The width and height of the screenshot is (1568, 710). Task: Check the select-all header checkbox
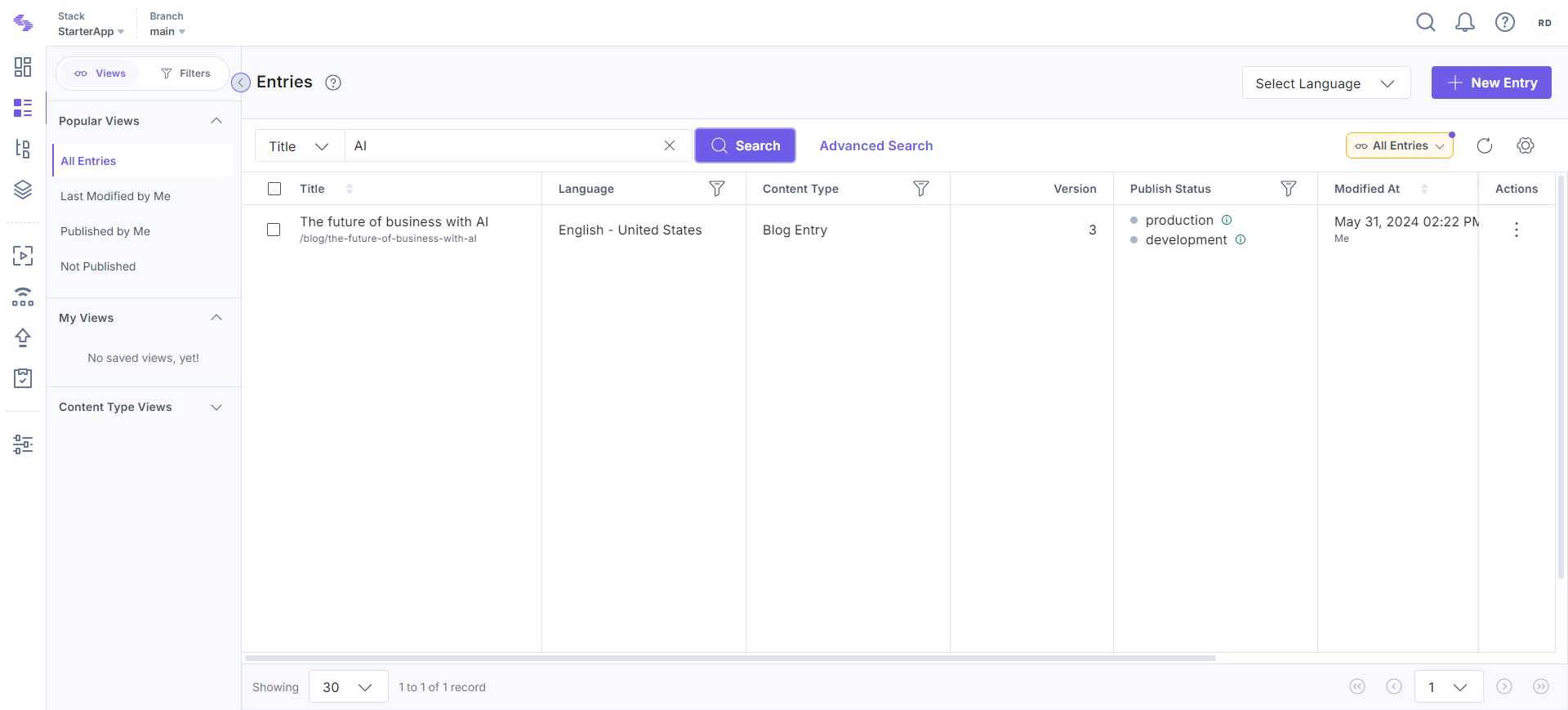tap(274, 189)
